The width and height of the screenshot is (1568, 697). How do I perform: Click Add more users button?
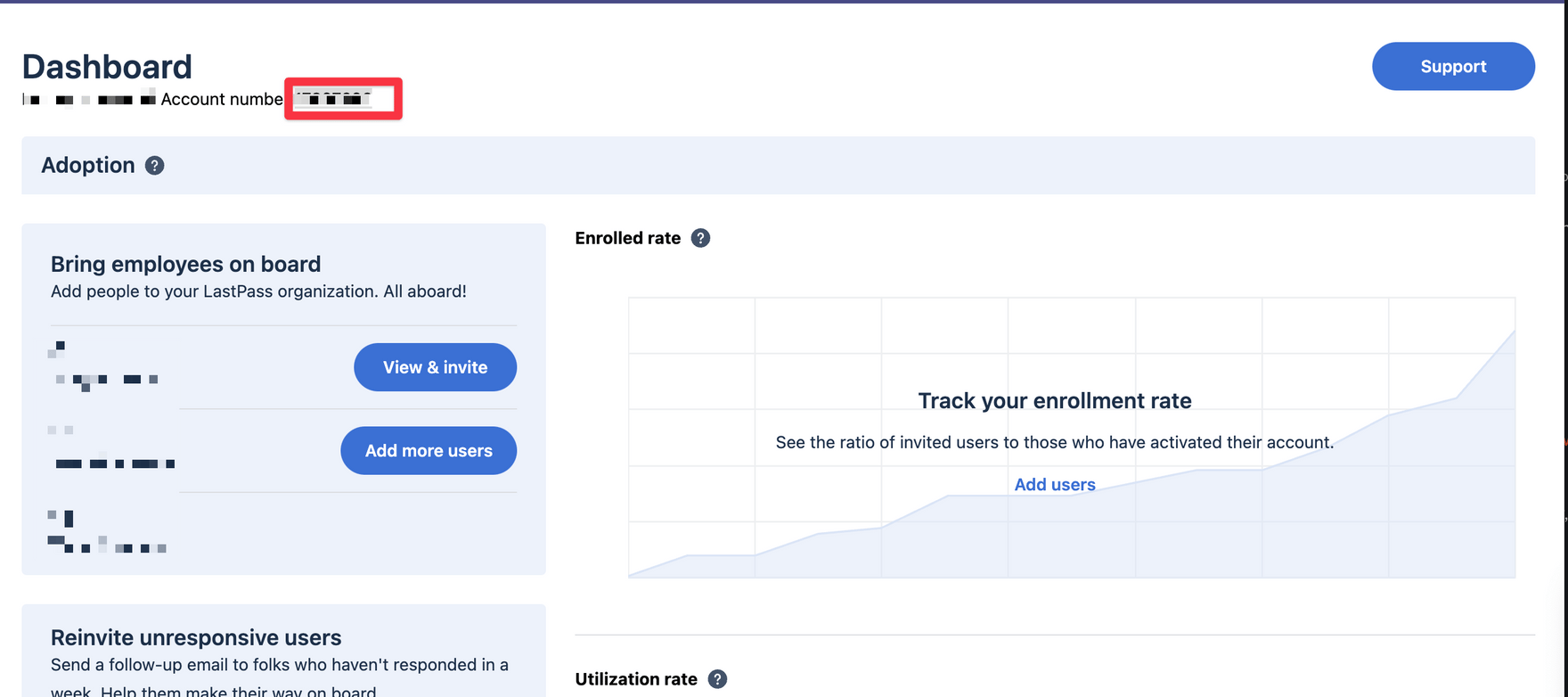point(429,450)
